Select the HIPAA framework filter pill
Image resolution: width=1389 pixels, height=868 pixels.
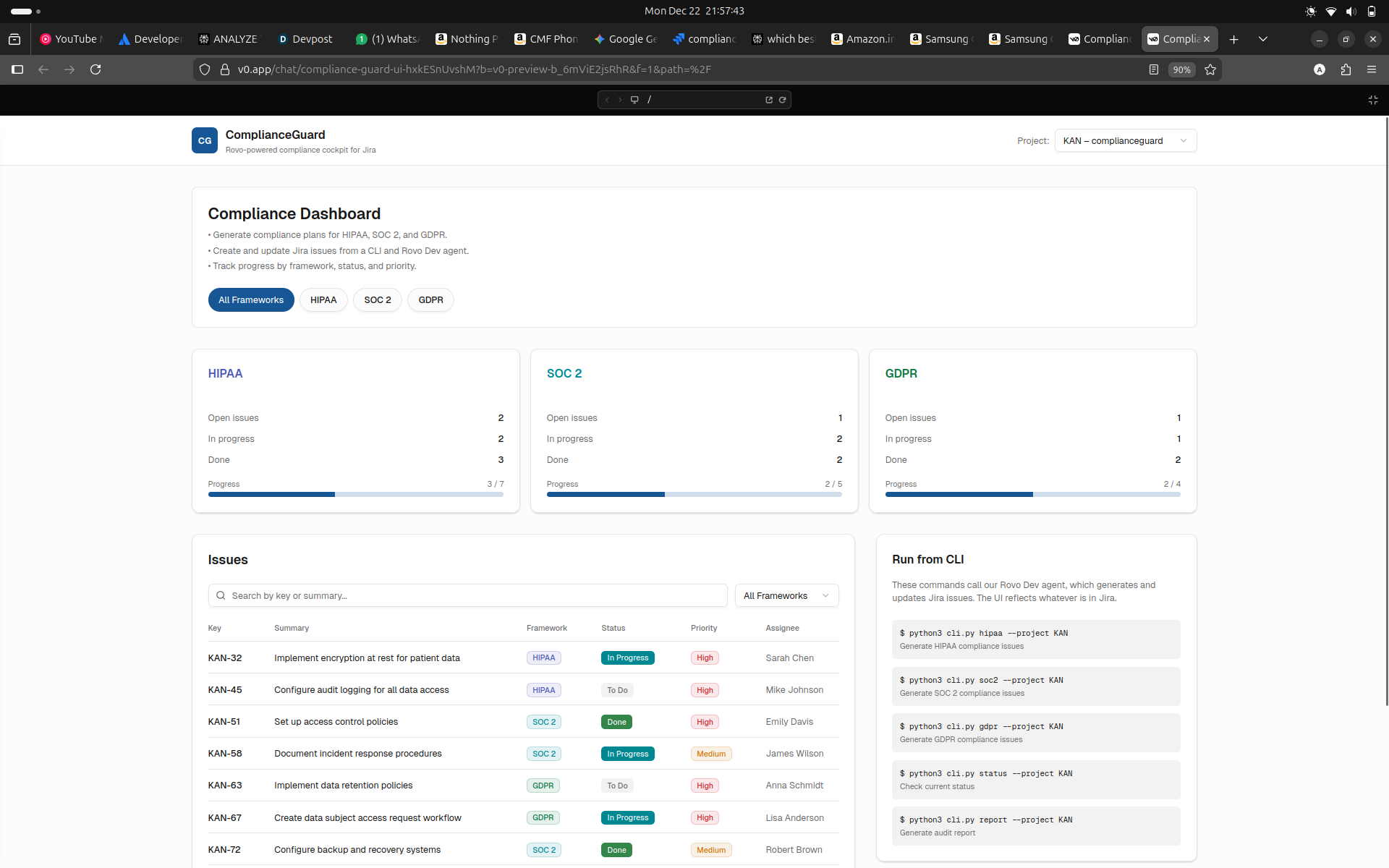pos(323,300)
